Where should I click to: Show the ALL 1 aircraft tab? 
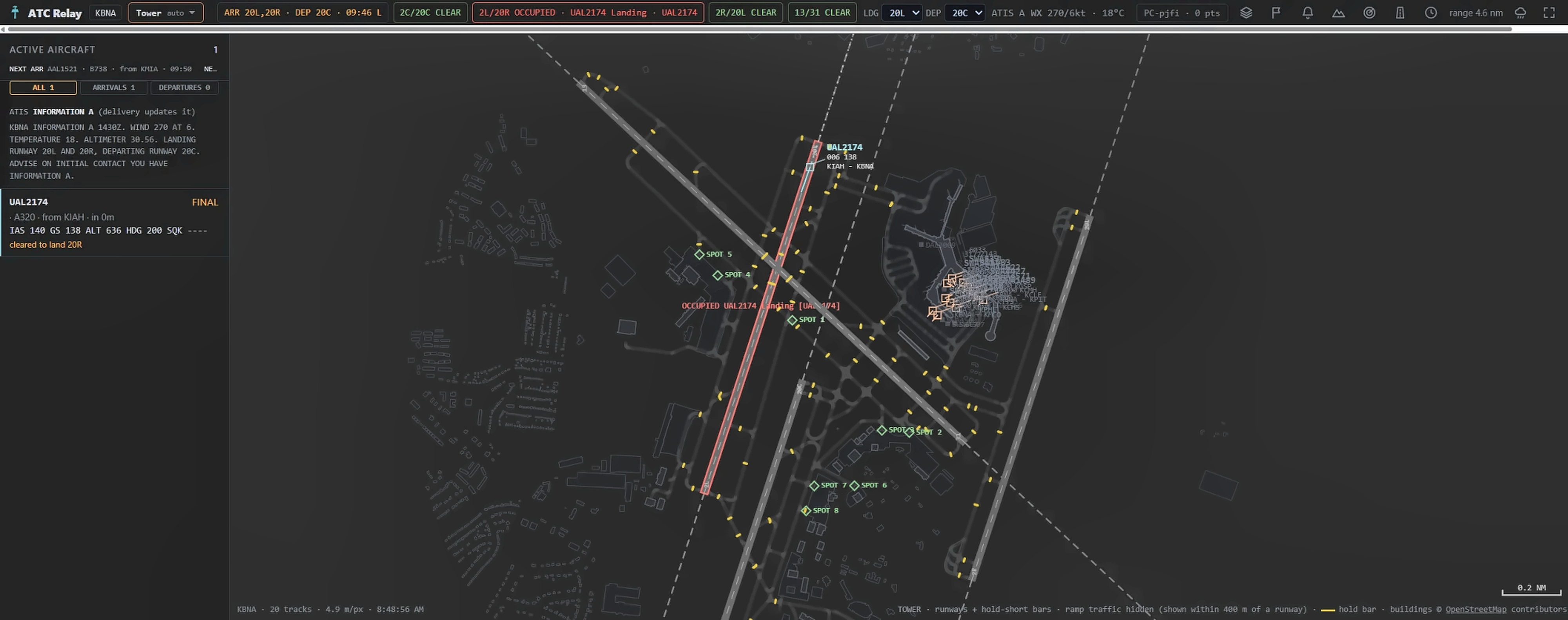pos(43,88)
